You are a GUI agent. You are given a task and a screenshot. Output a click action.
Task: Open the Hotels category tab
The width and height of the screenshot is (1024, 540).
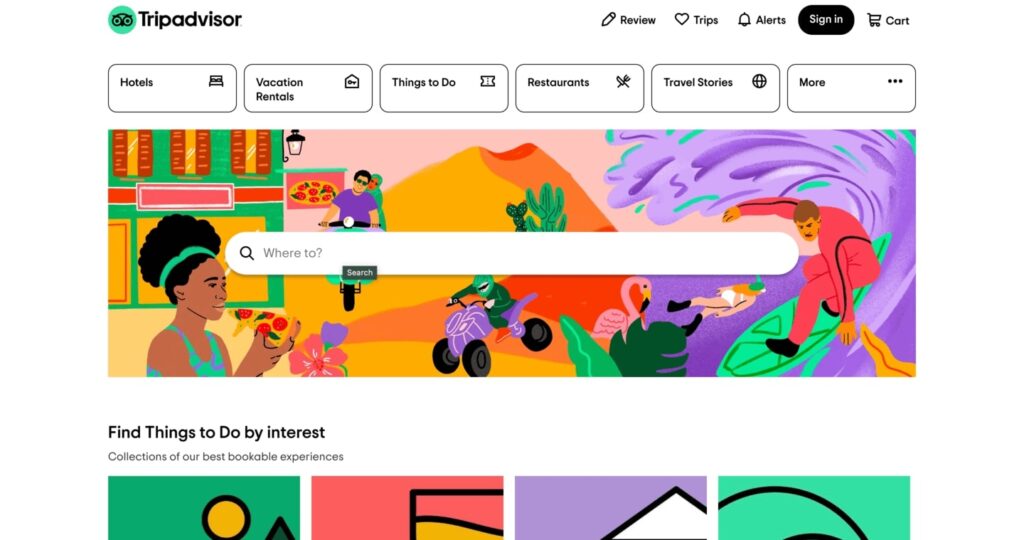click(x=172, y=88)
